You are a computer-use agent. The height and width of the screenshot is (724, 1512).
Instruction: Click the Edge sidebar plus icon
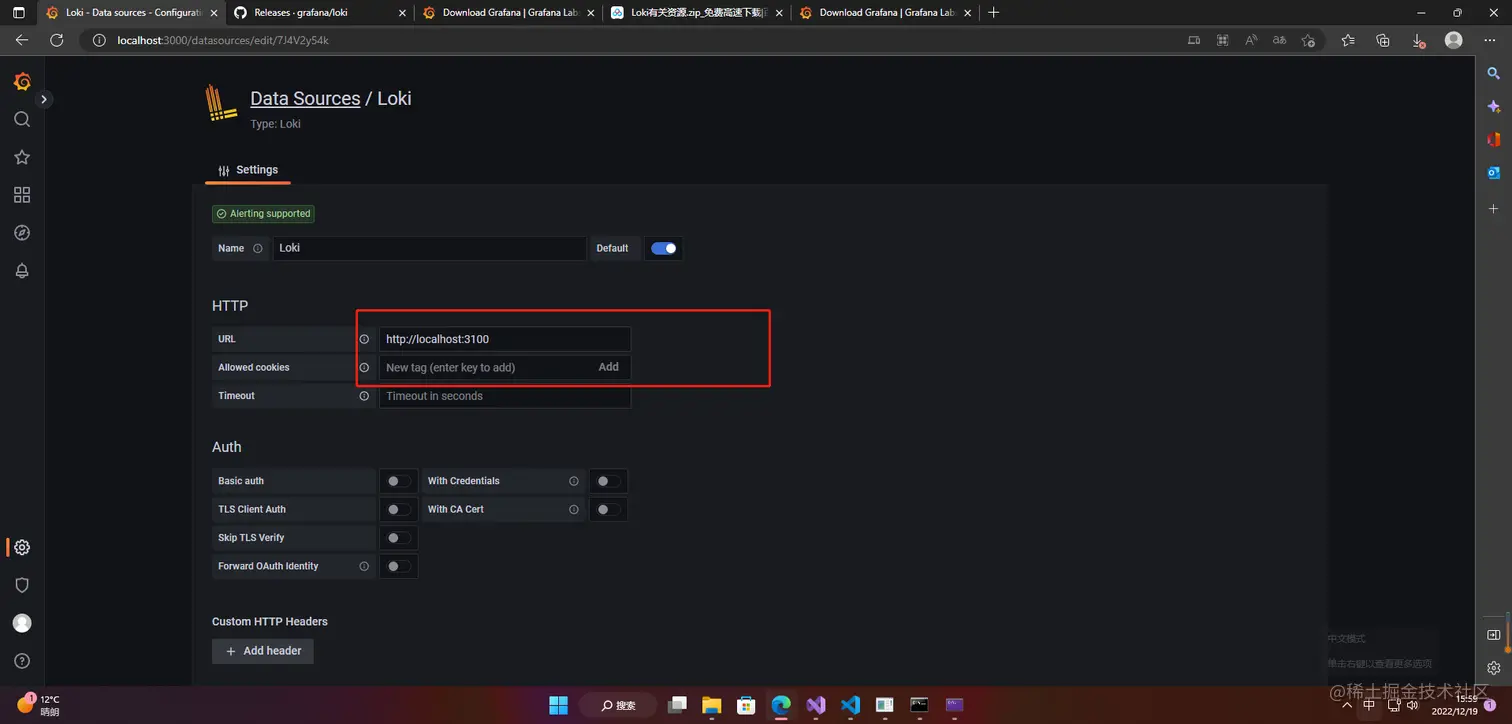click(x=1494, y=209)
